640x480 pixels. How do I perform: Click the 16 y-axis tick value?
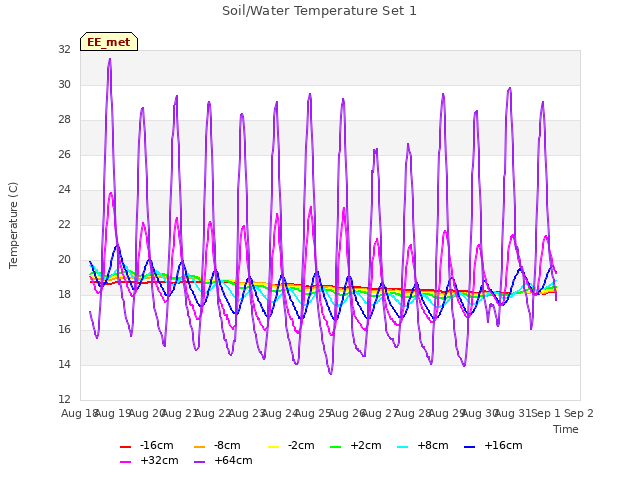(x=64, y=329)
